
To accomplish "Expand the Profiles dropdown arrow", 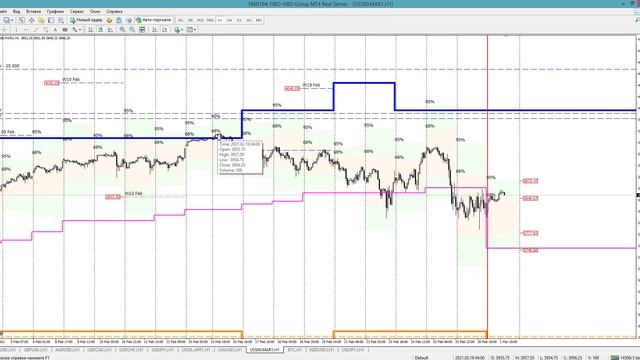I will [12, 20].
